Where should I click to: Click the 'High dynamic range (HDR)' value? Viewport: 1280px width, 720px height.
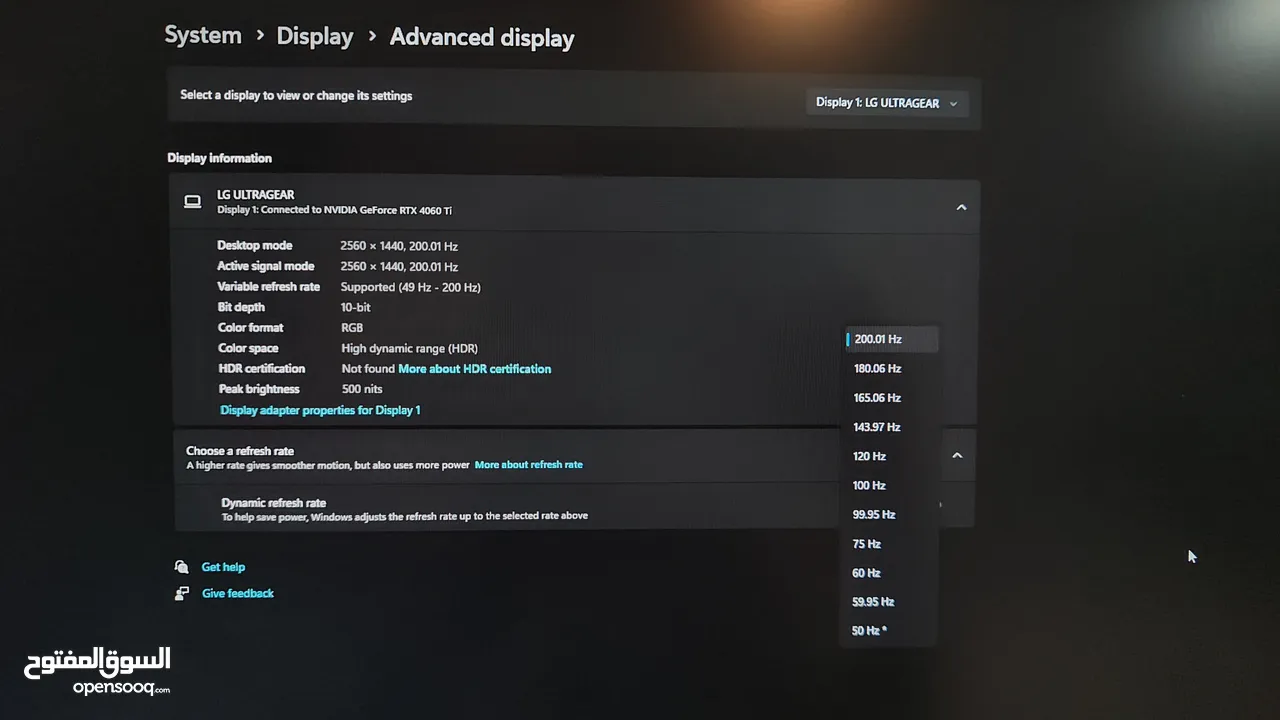click(410, 348)
